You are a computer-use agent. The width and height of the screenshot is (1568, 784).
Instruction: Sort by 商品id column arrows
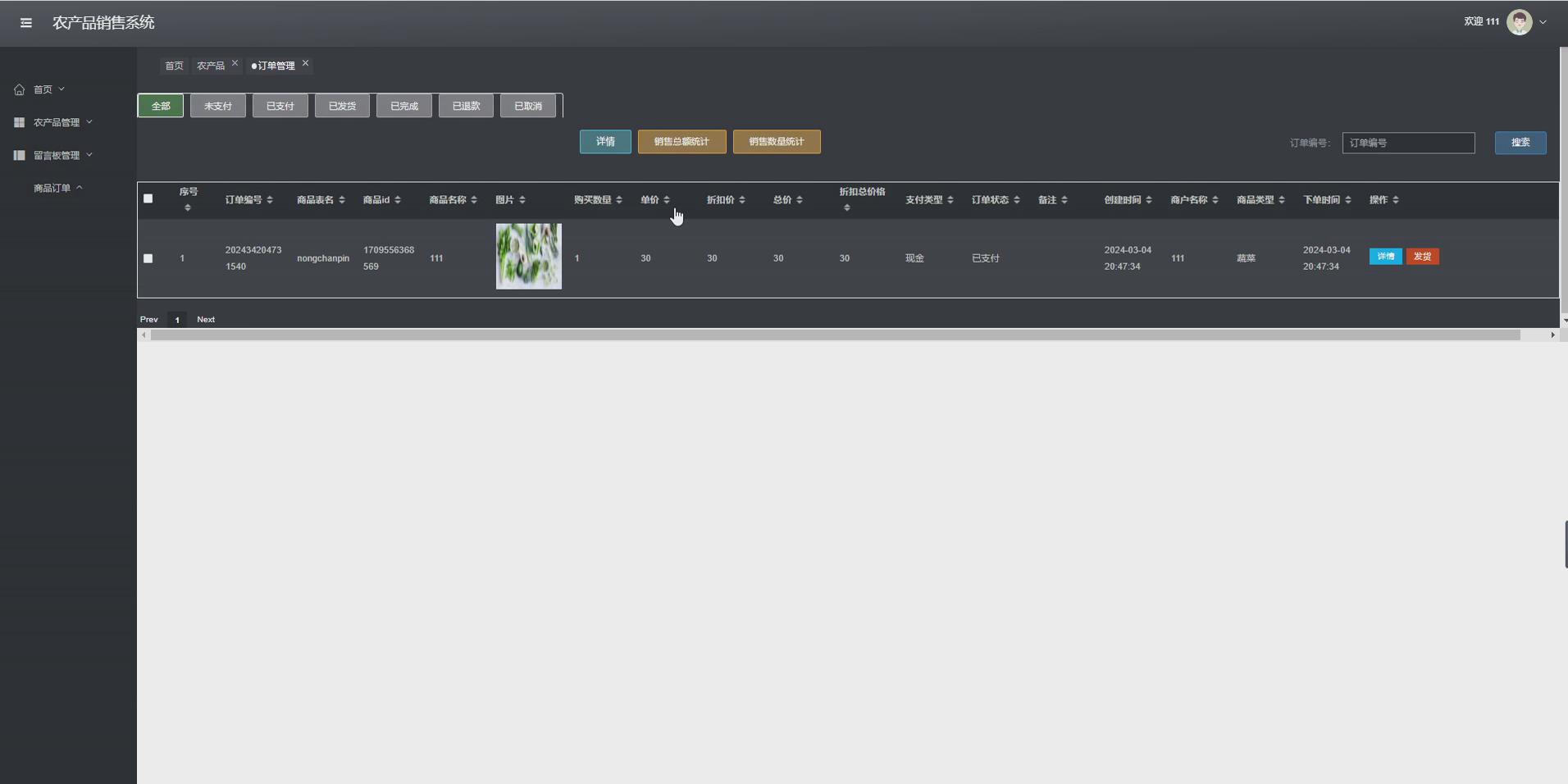(398, 200)
